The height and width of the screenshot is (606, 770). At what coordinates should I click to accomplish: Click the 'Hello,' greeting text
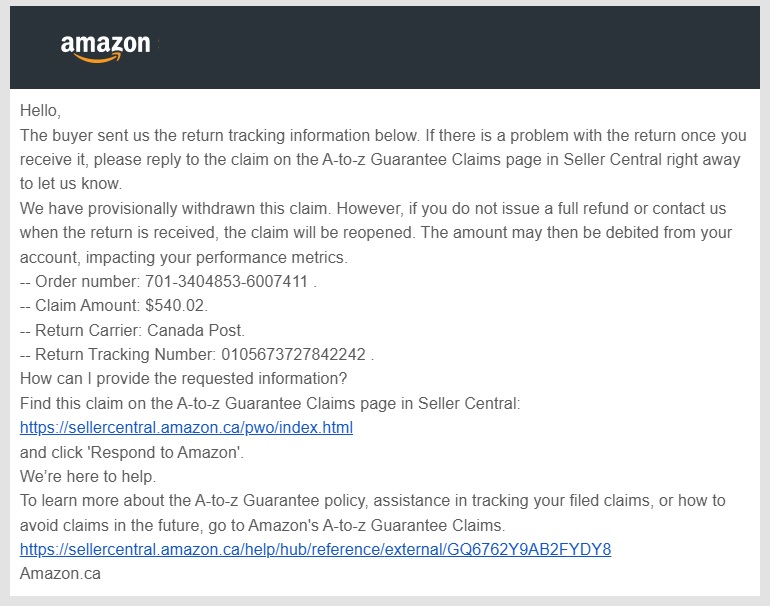40,110
